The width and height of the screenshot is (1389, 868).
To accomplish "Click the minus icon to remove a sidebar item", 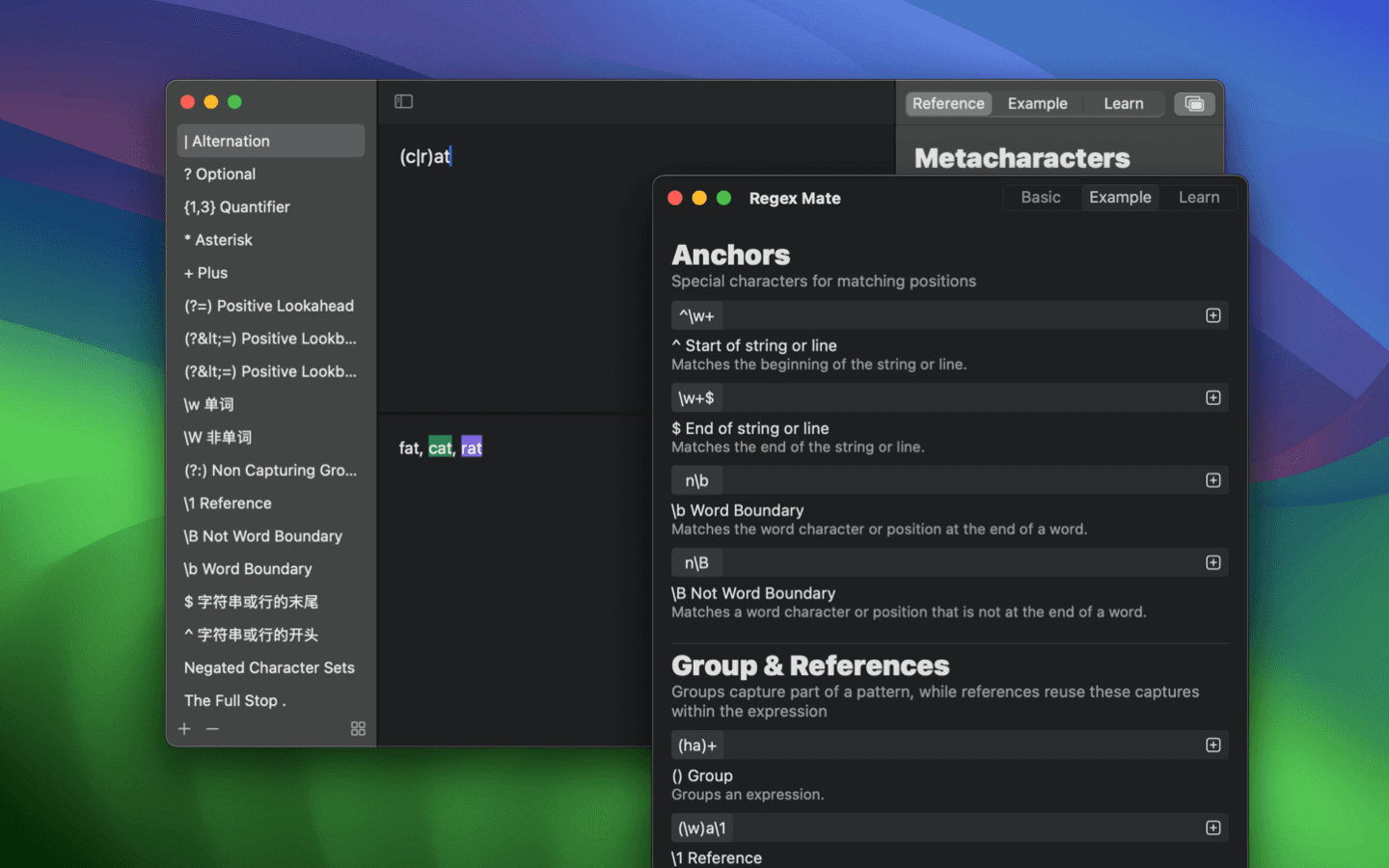I will pyautogui.click(x=212, y=729).
